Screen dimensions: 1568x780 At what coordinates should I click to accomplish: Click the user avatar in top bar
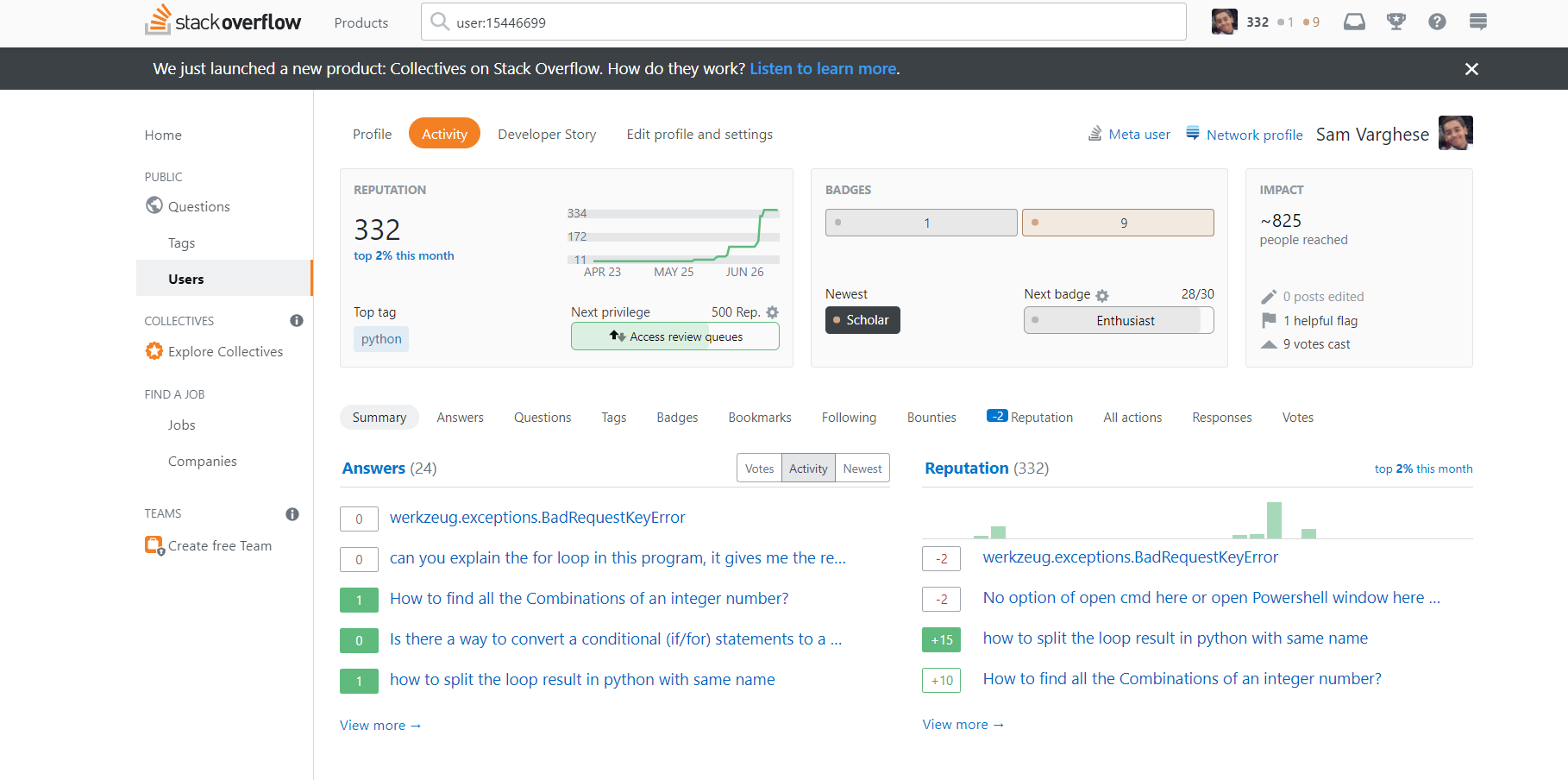tap(1224, 22)
